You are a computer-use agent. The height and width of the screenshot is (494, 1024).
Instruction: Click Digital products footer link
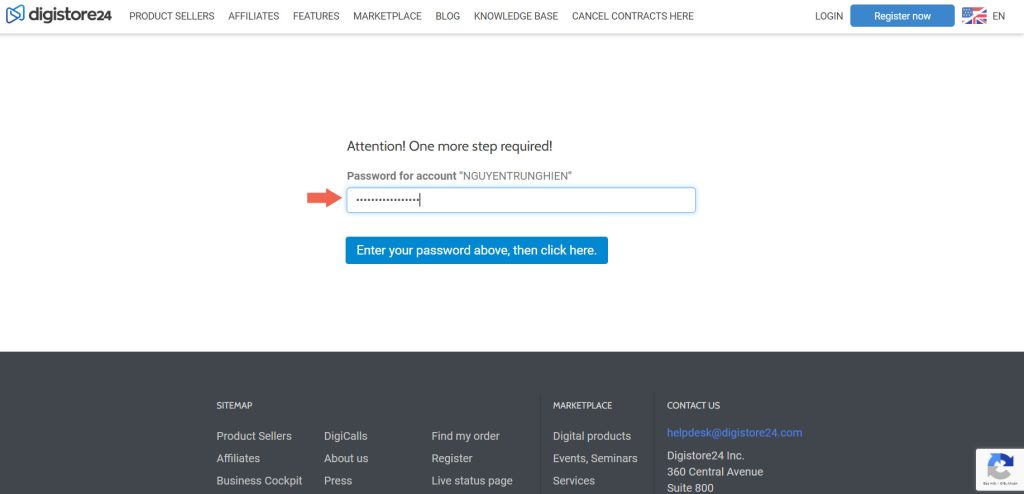(x=591, y=436)
